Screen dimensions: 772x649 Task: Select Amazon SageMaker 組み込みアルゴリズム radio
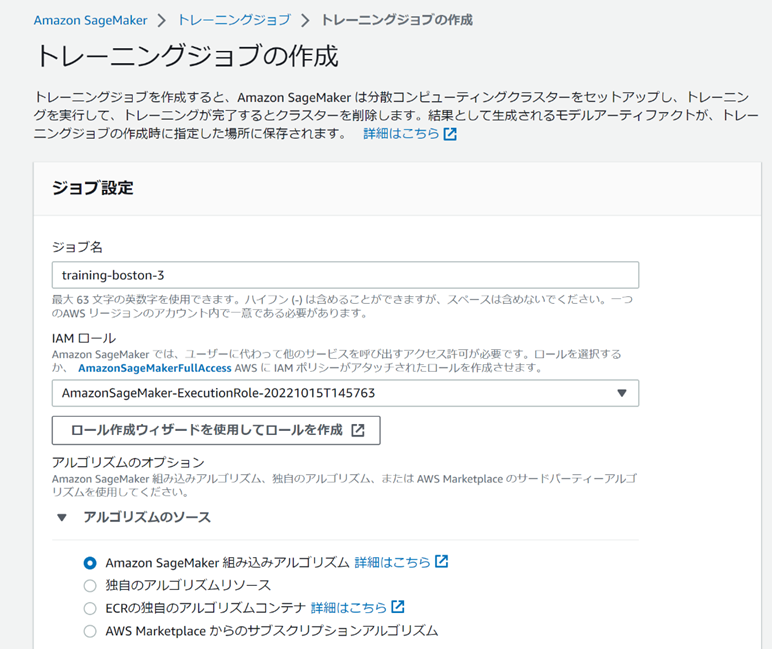tap(90, 563)
